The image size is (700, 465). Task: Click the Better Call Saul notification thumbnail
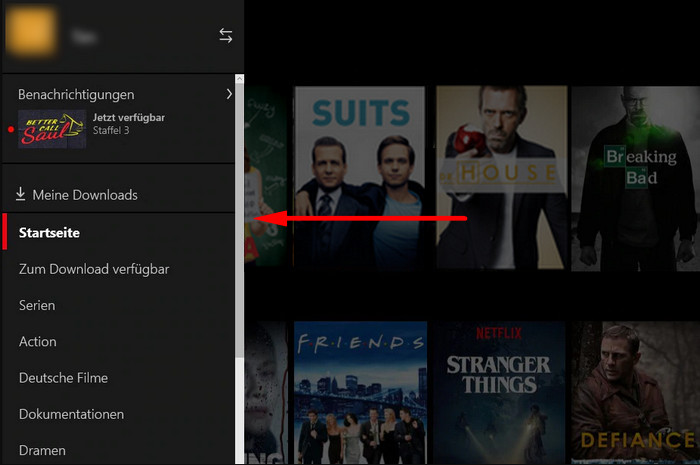click(52, 130)
